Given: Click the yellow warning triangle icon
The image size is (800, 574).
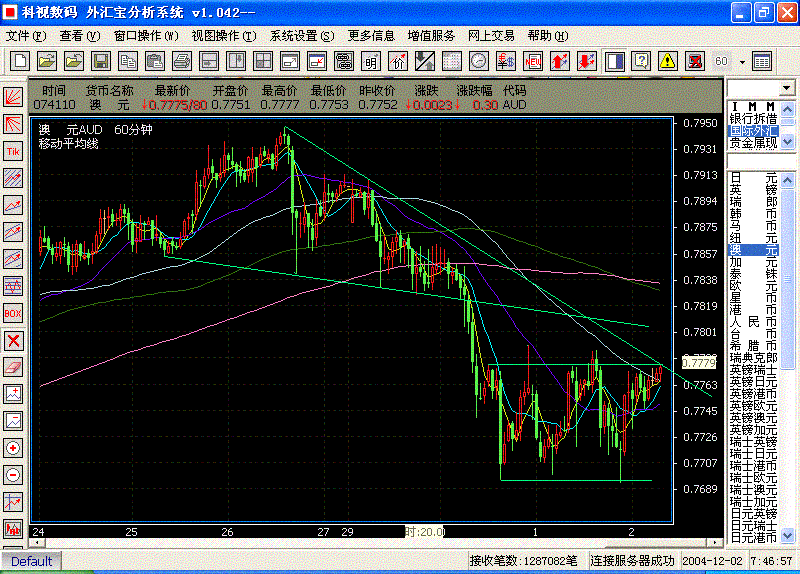Looking at the screenshot, I should pyautogui.click(x=667, y=61).
